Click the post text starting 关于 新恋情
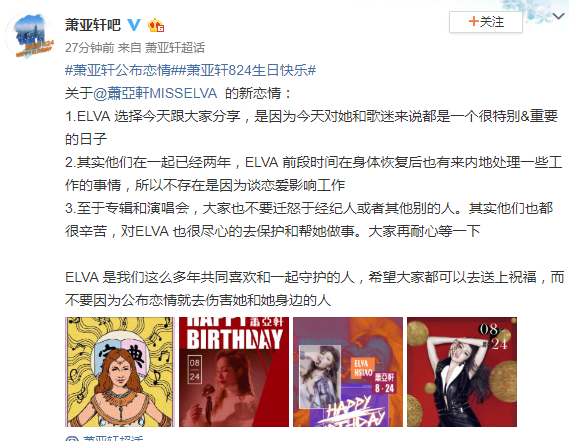The height and width of the screenshot is (441, 569). (178, 93)
